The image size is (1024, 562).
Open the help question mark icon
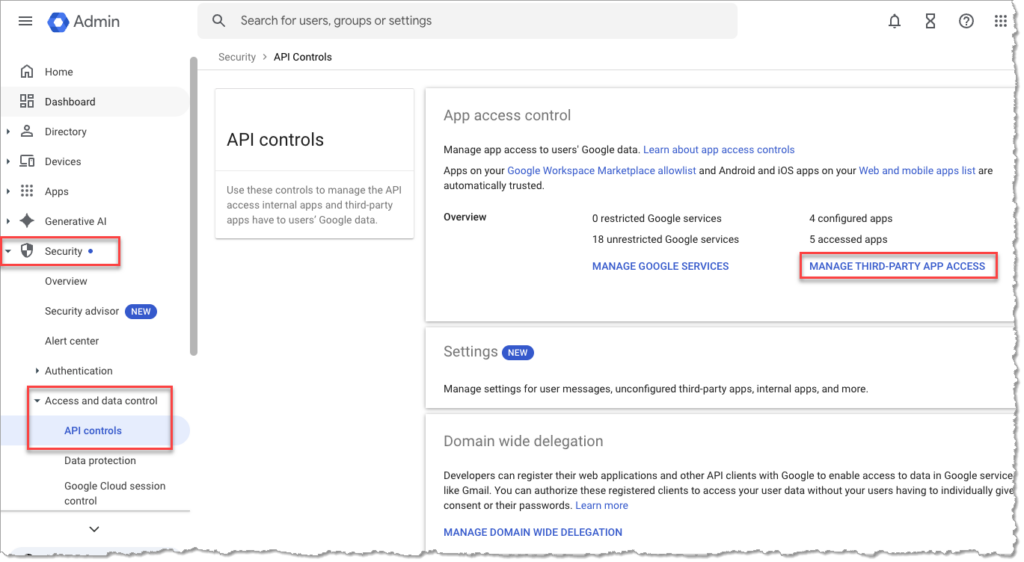tap(966, 21)
